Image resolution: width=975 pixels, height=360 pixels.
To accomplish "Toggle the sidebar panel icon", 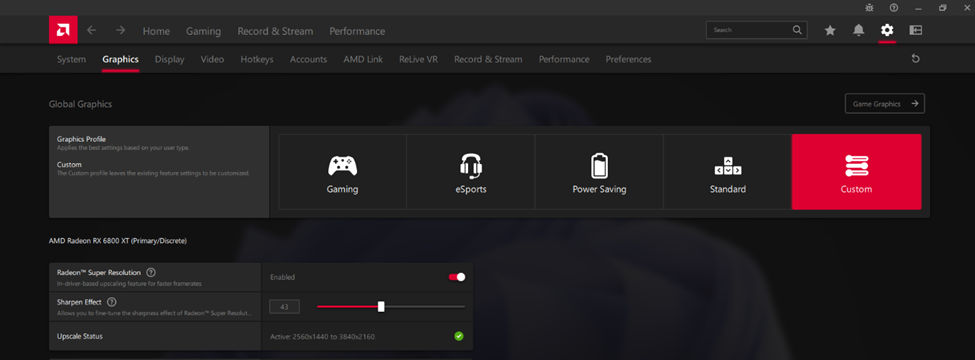I will pyautogui.click(x=915, y=30).
